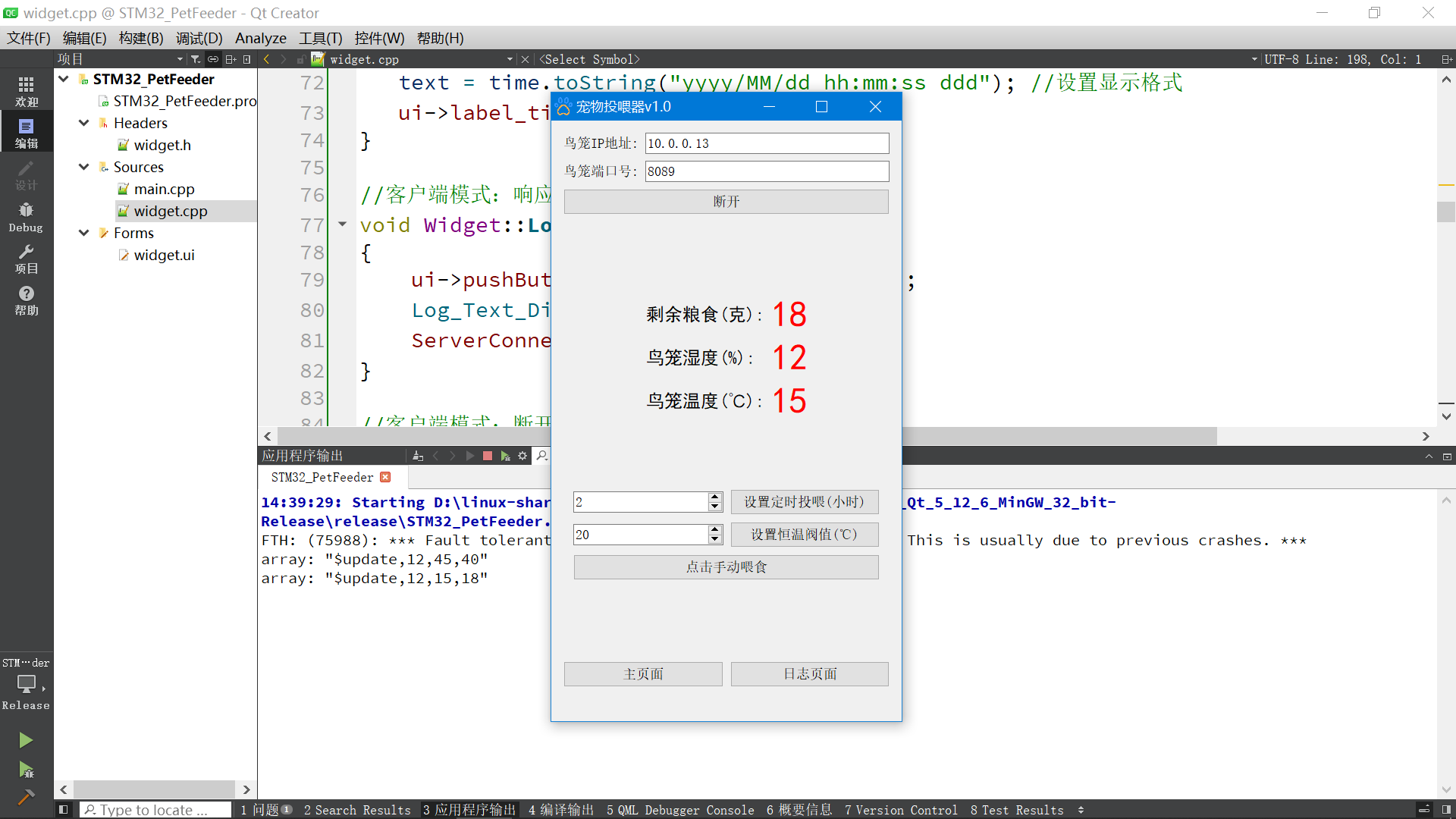Viewport: 1456px width, 819px height.
Task: Toggle synchronize with editor link icon
Action: pyautogui.click(x=213, y=59)
